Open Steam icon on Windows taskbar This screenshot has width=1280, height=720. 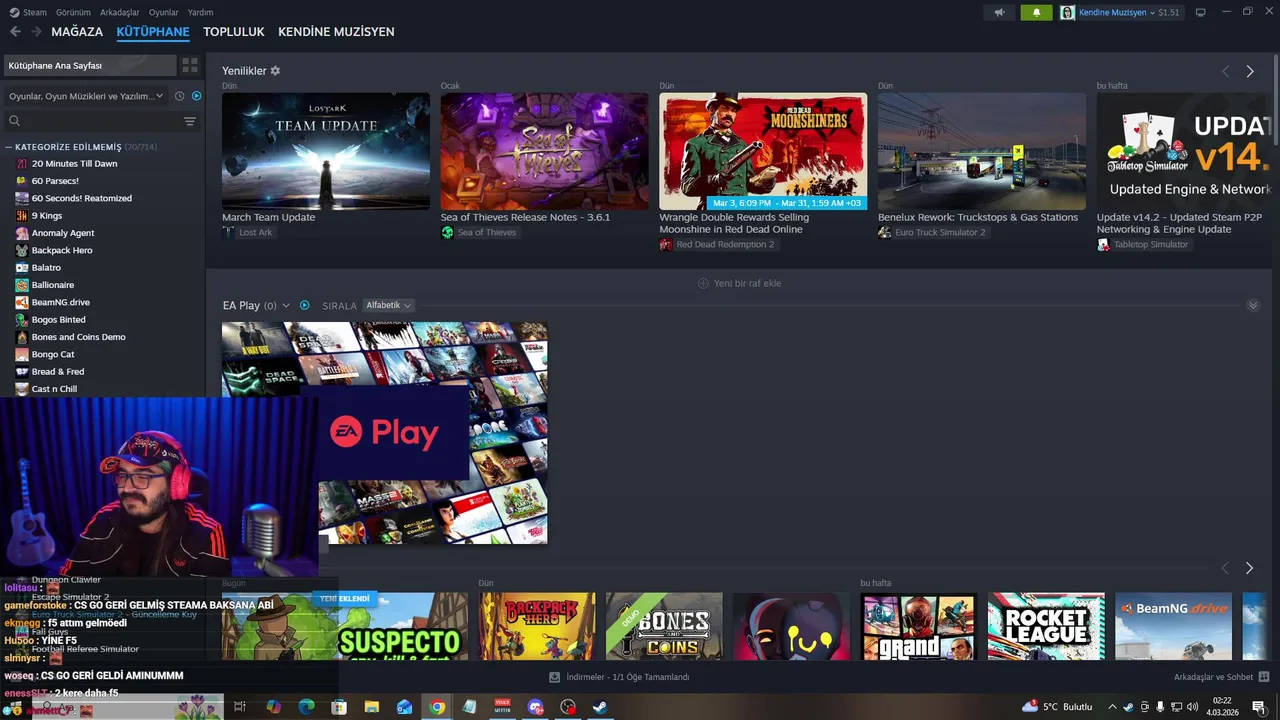tap(600, 707)
